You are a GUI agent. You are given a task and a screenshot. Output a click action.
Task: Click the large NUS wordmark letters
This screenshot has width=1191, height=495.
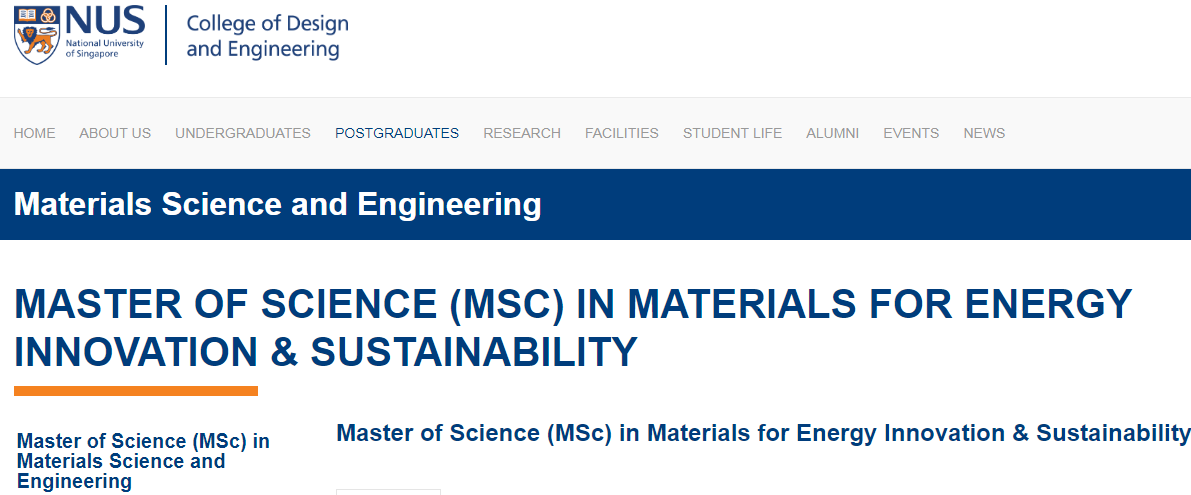[x=105, y=20]
